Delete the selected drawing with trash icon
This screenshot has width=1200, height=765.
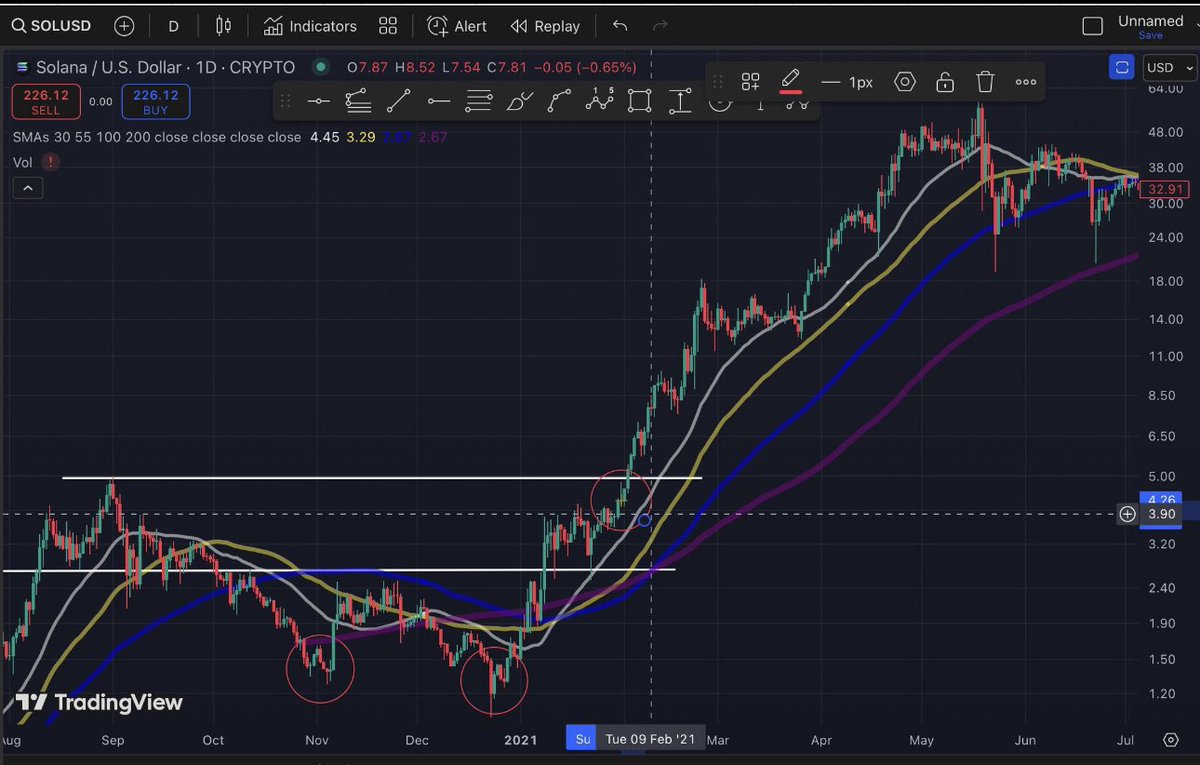[x=986, y=82]
